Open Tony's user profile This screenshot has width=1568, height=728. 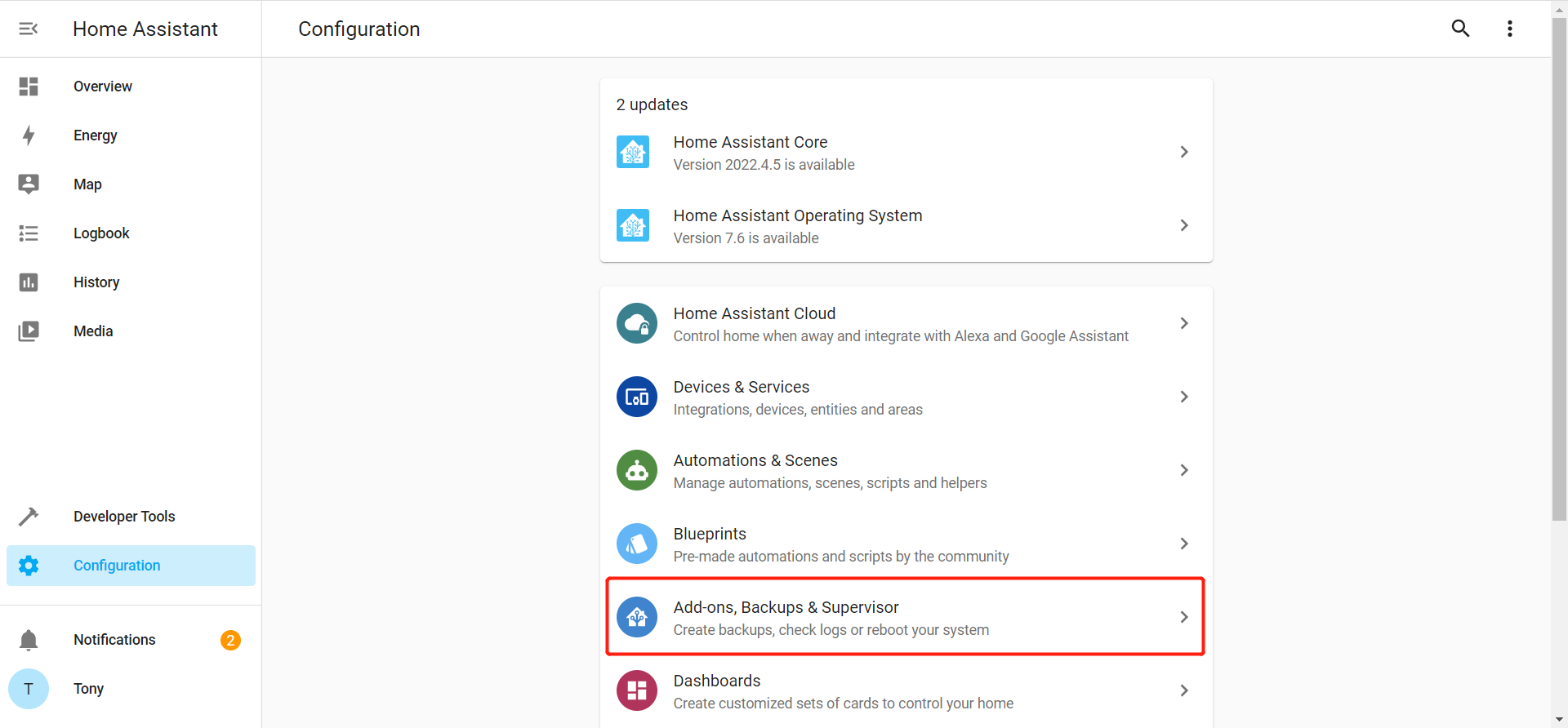tap(131, 689)
